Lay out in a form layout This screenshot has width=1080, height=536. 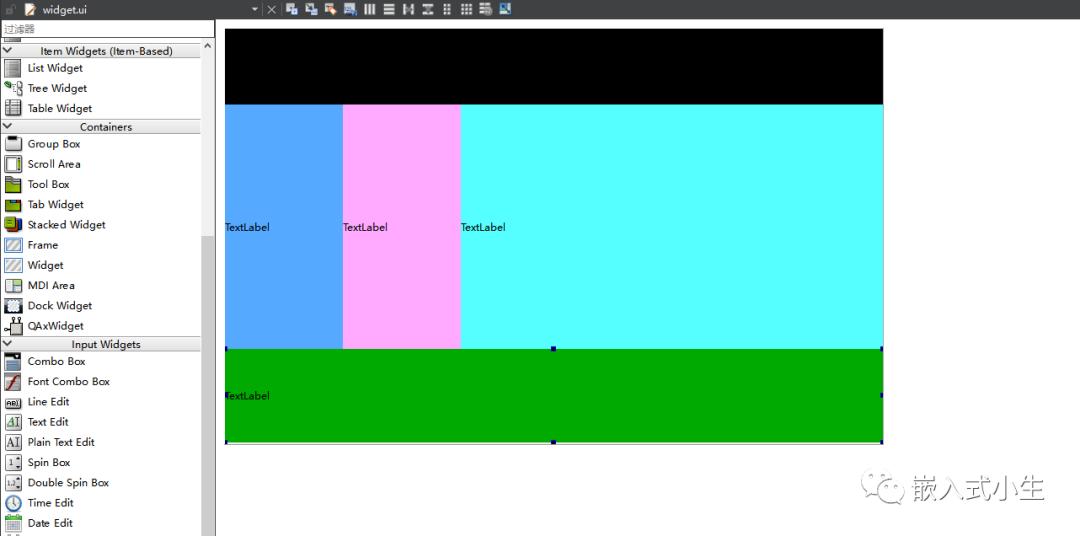tap(447, 9)
